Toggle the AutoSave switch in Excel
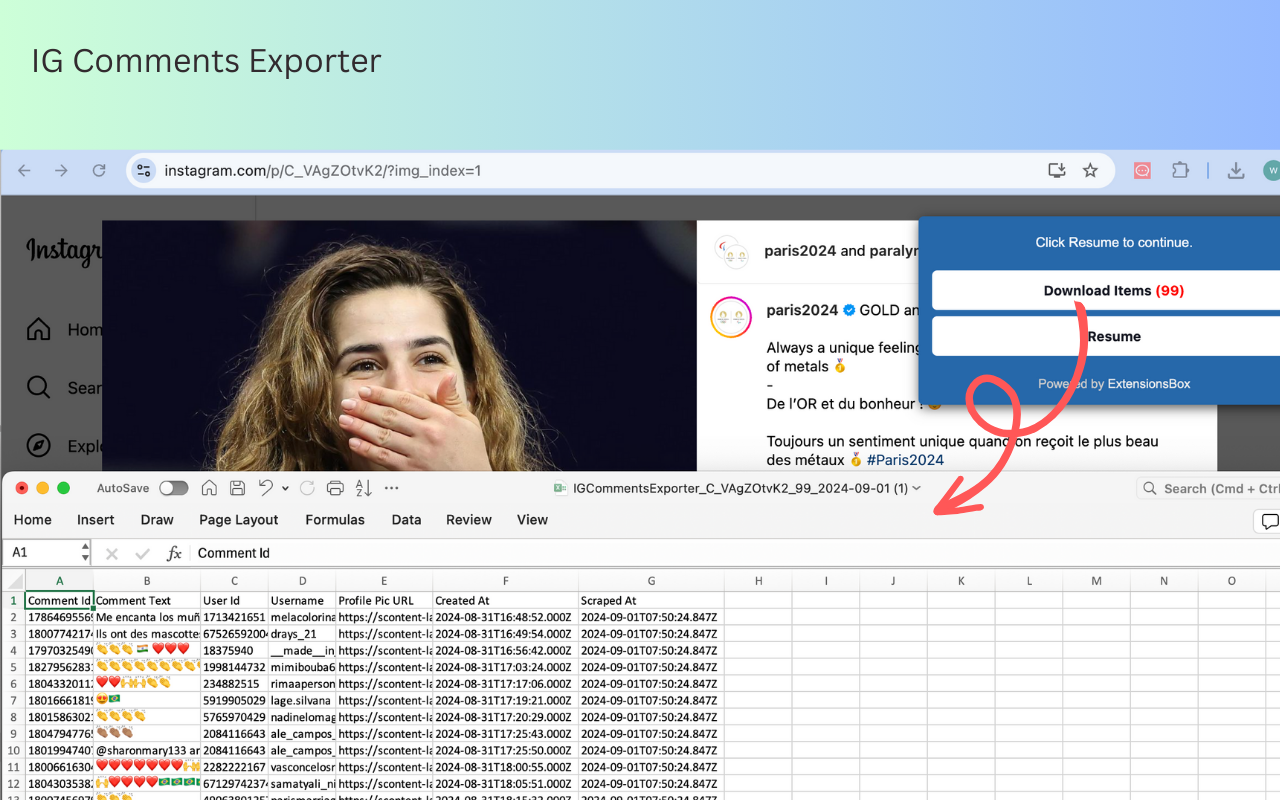This screenshot has width=1280, height=800. [x=174, y=488]
